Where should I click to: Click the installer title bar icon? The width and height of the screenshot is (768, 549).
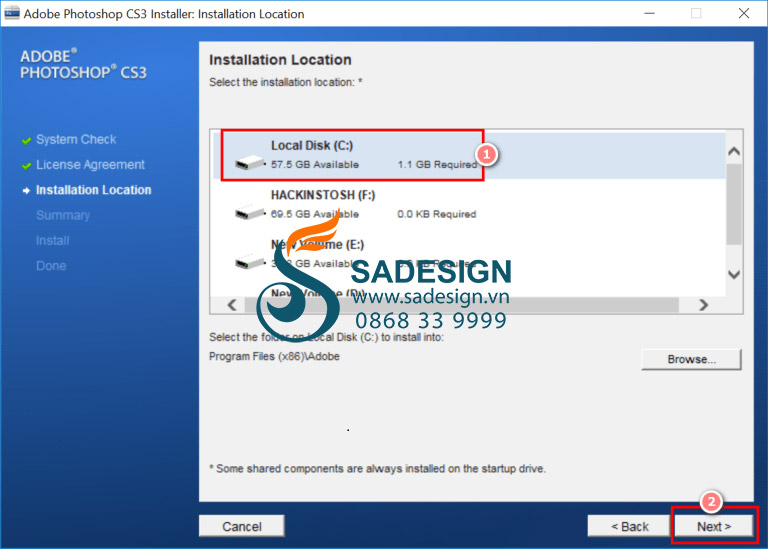tap(12, 14)
